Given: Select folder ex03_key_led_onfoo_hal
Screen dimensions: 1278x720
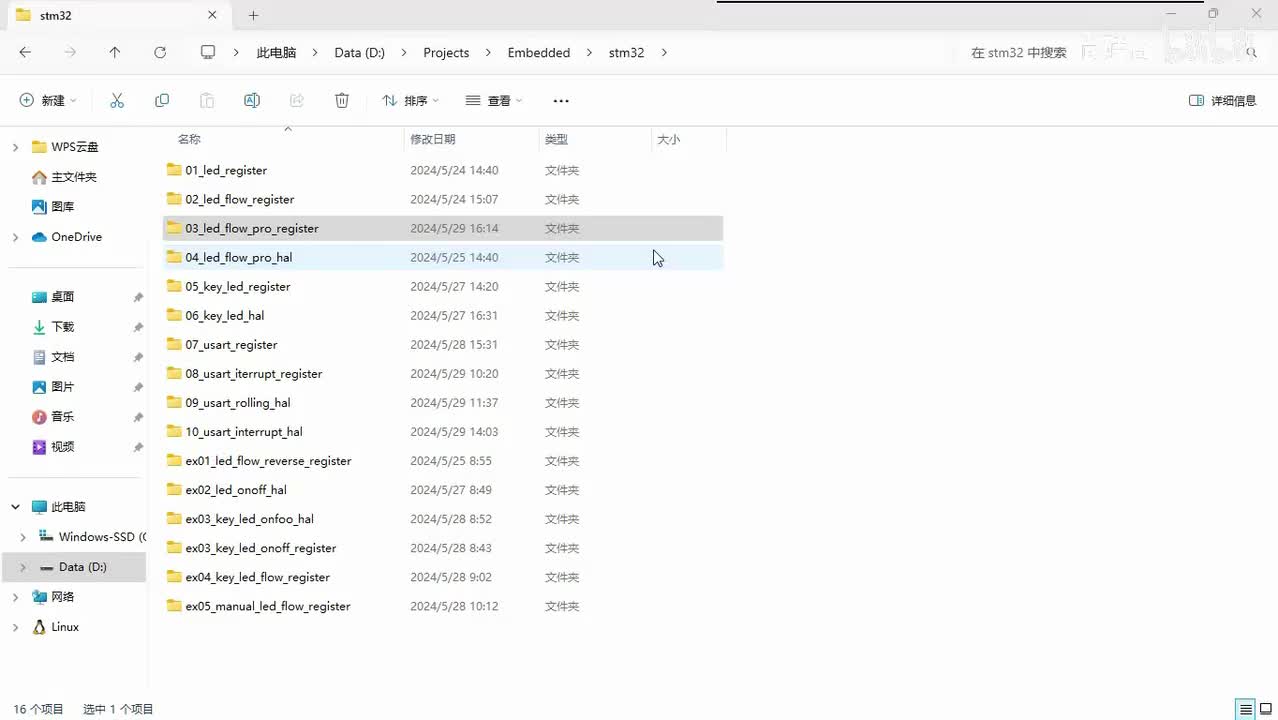Looking at the screenshot, I should pyautogui.click(x=443, y=518).
